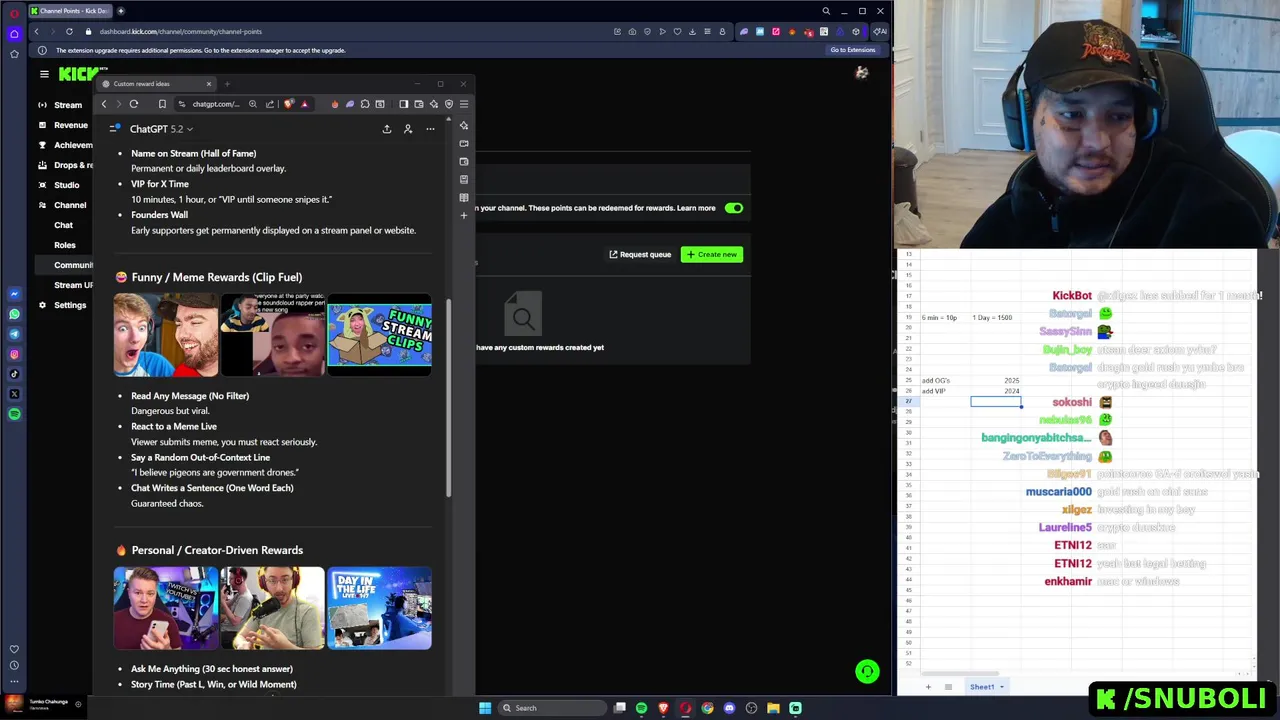Screen dimensions: 1280x720
Task: Open the three-dot options in ChatGPT header
Action: point(430,129)
